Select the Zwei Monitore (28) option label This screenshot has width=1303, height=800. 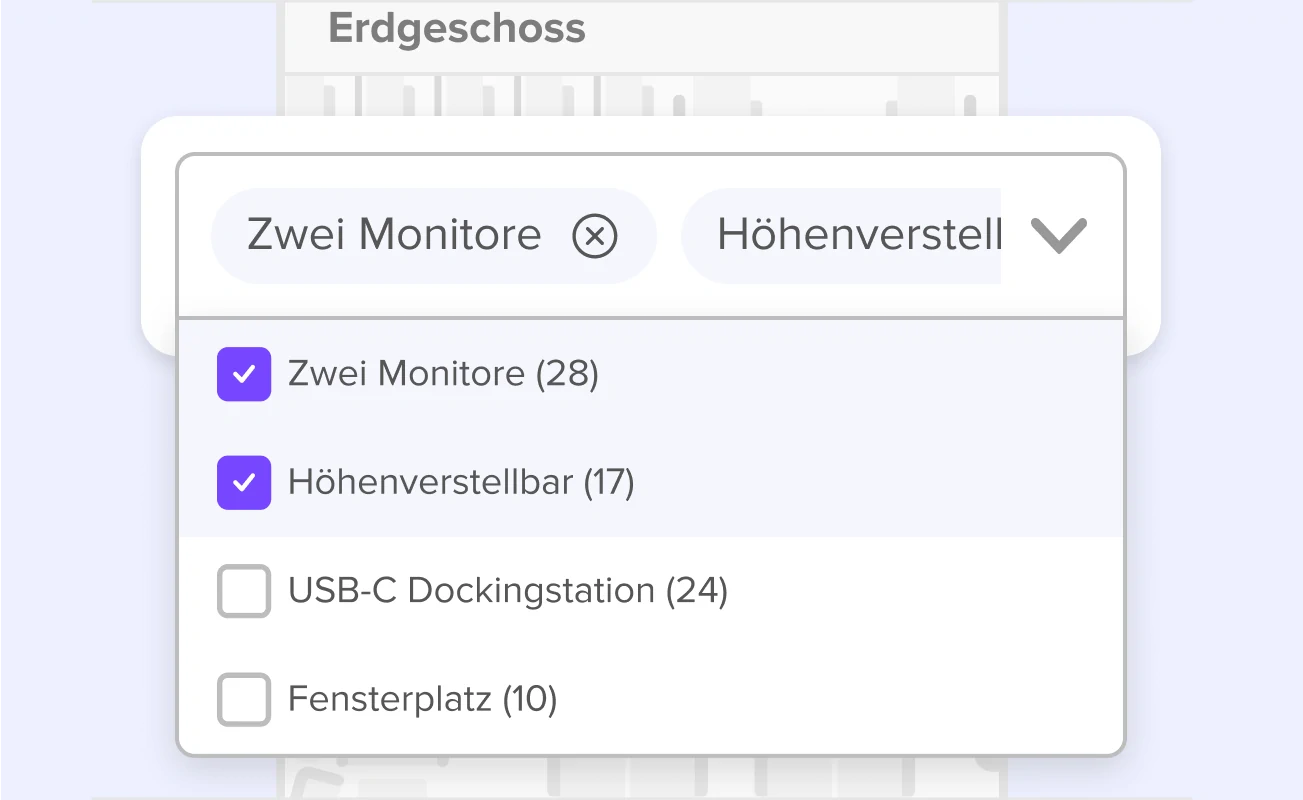[x=443, y=374]
